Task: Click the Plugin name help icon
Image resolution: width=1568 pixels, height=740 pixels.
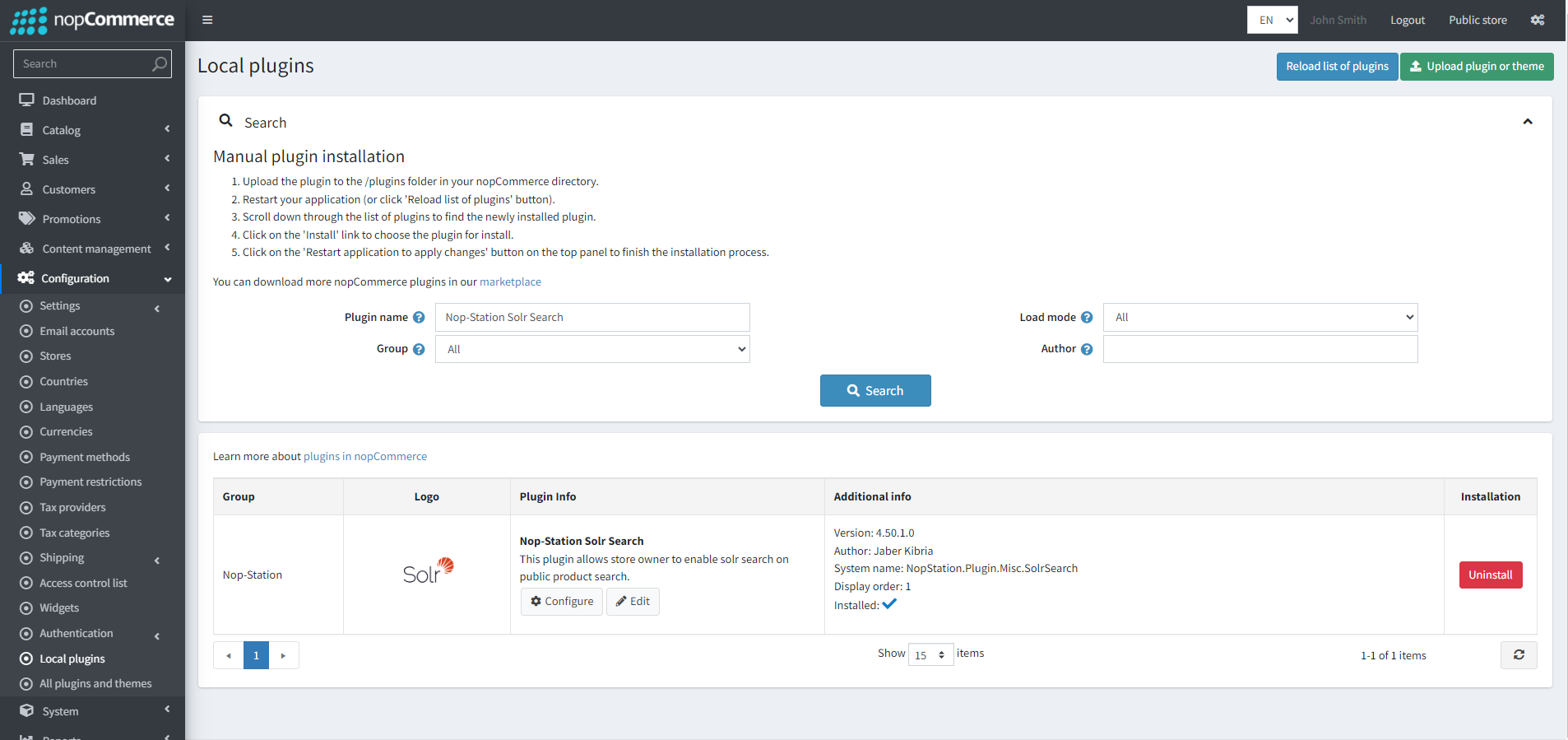Action: (x=419, y=318)
